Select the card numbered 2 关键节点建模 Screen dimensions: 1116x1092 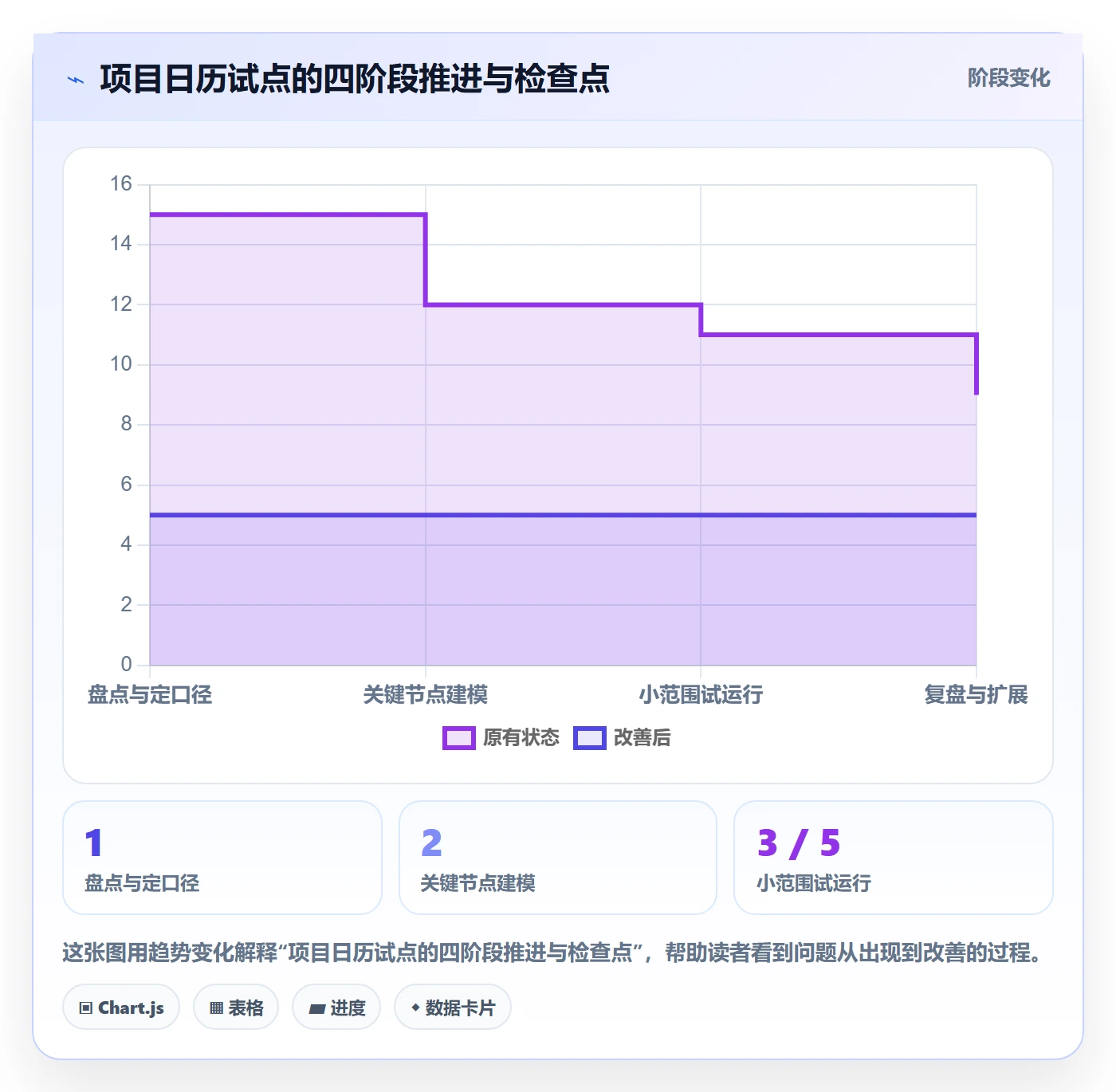(x=558, y=858)
